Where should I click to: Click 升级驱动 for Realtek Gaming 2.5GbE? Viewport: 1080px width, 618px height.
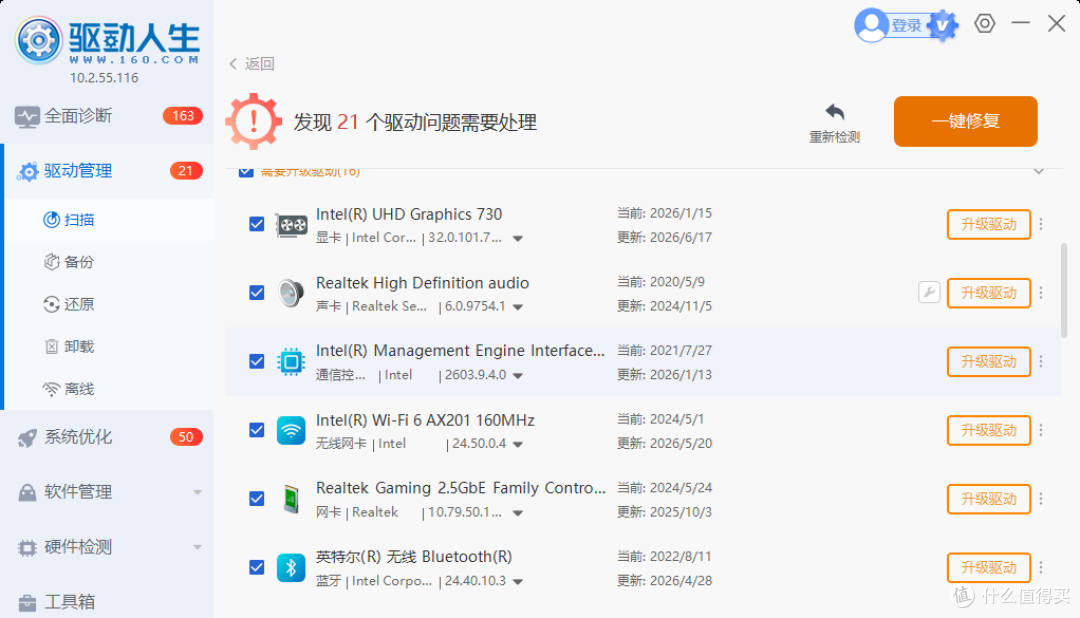point(988,499)
